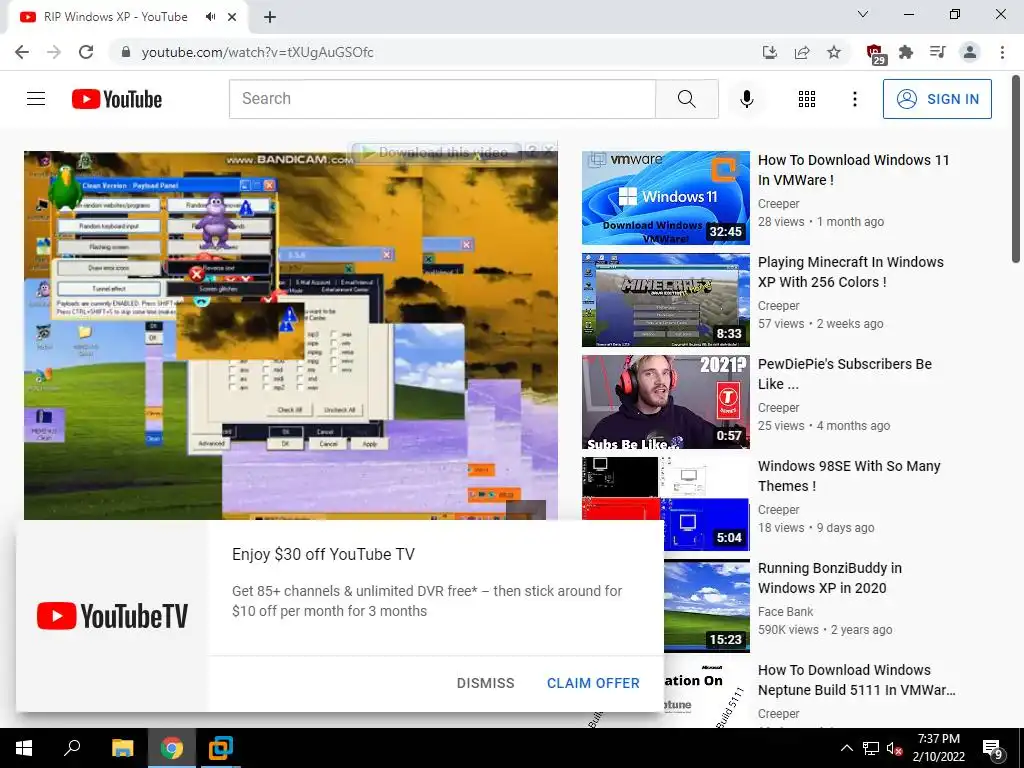Click Creeper channel under Windows 11 video
This screenshot has width=1024, height=768.
(x=778, y=204)
